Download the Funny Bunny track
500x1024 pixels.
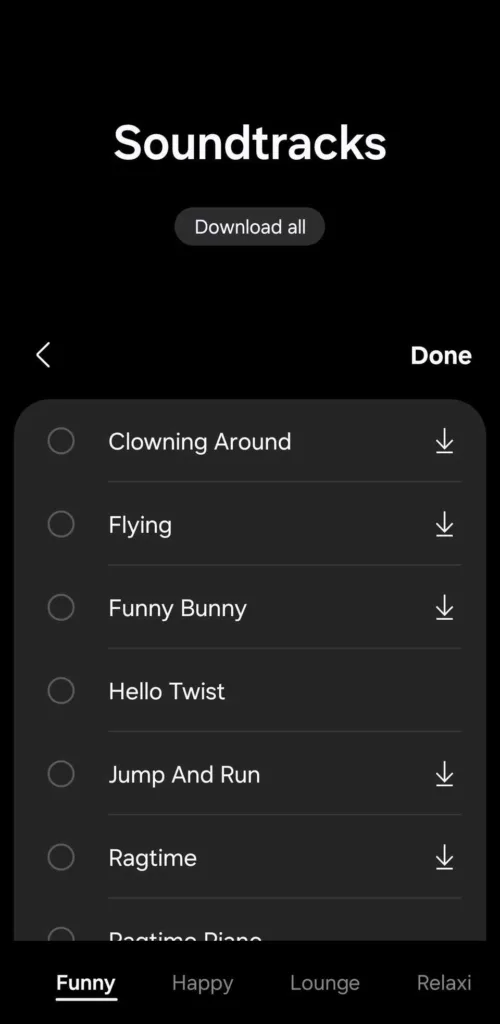[x=444, y=607]
